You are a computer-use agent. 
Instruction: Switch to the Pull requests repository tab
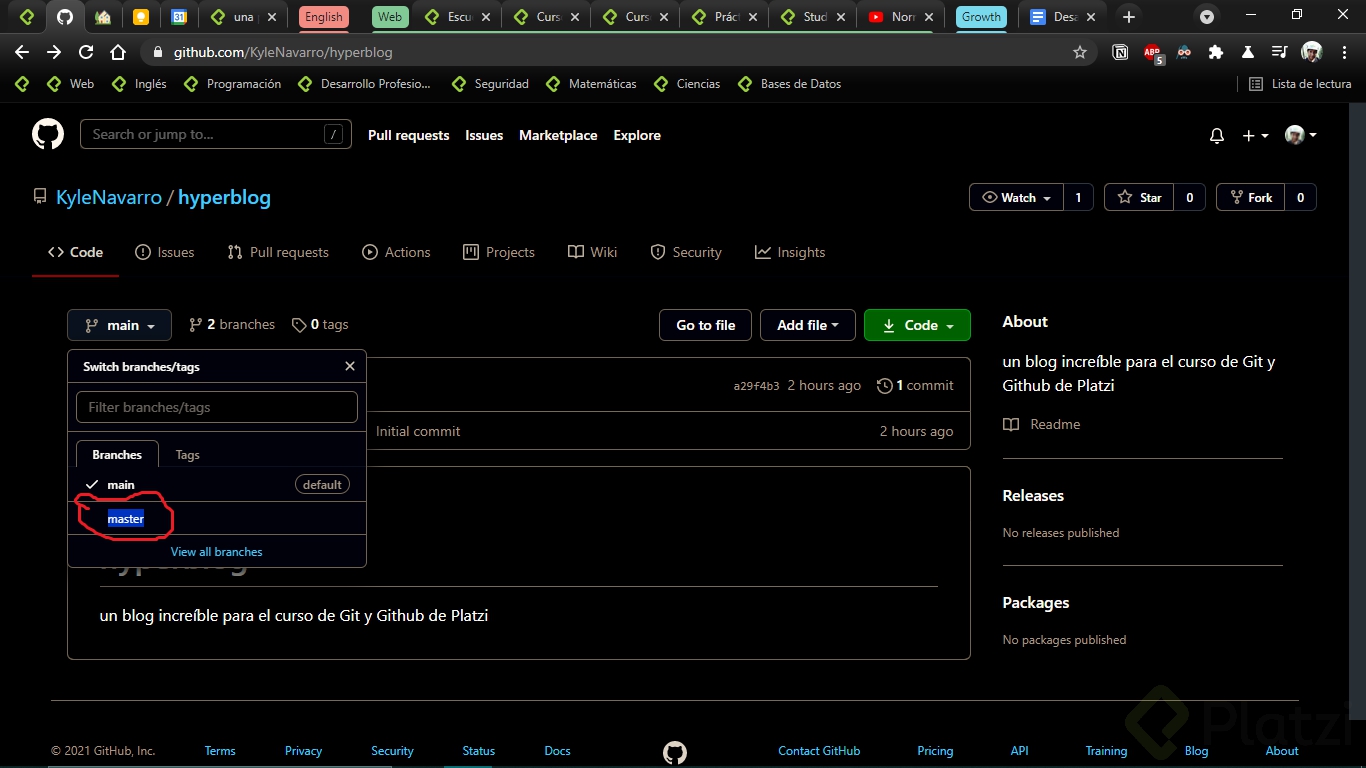point(278,252)
